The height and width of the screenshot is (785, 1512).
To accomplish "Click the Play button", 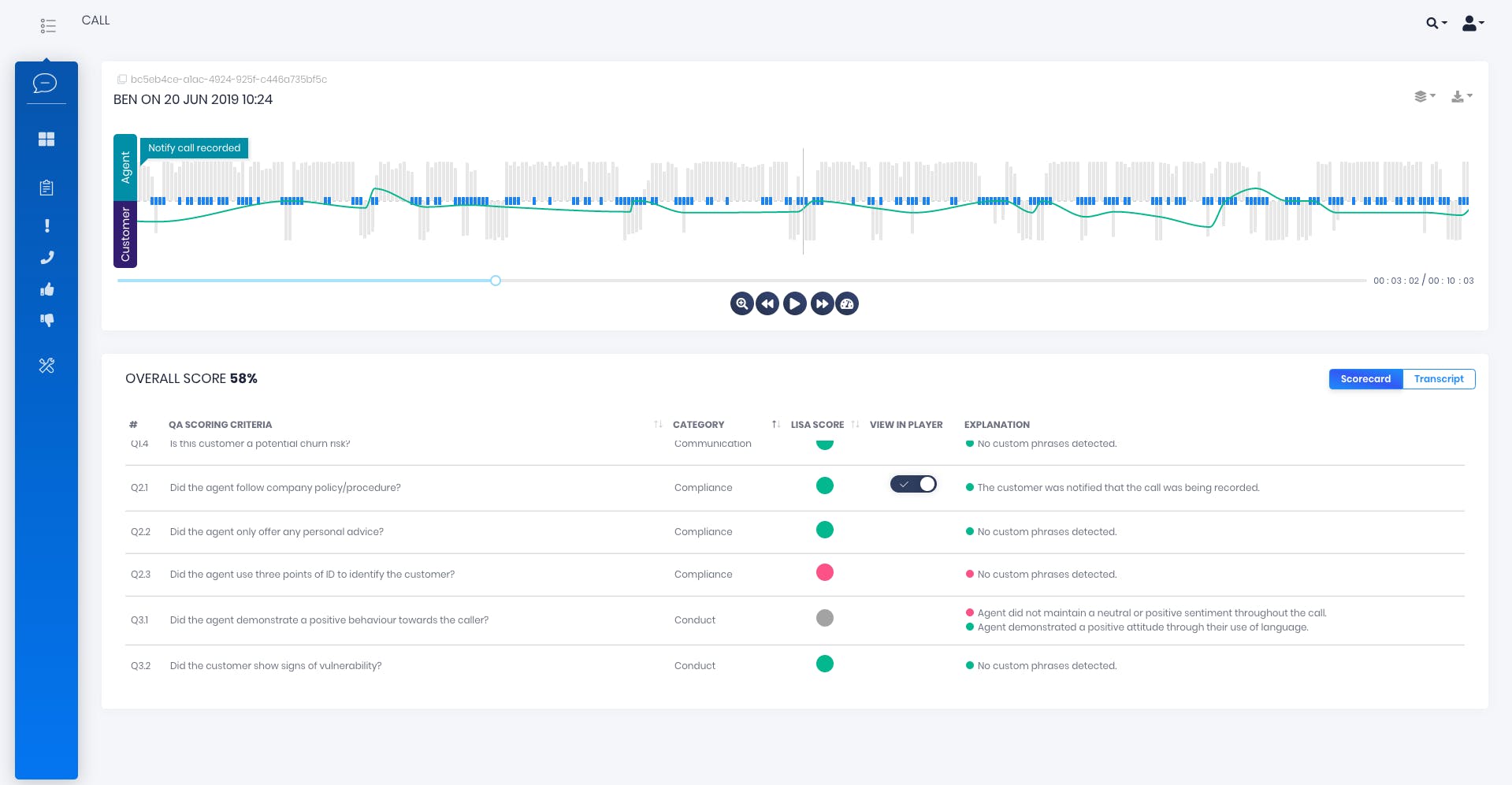I will point(795,303).
